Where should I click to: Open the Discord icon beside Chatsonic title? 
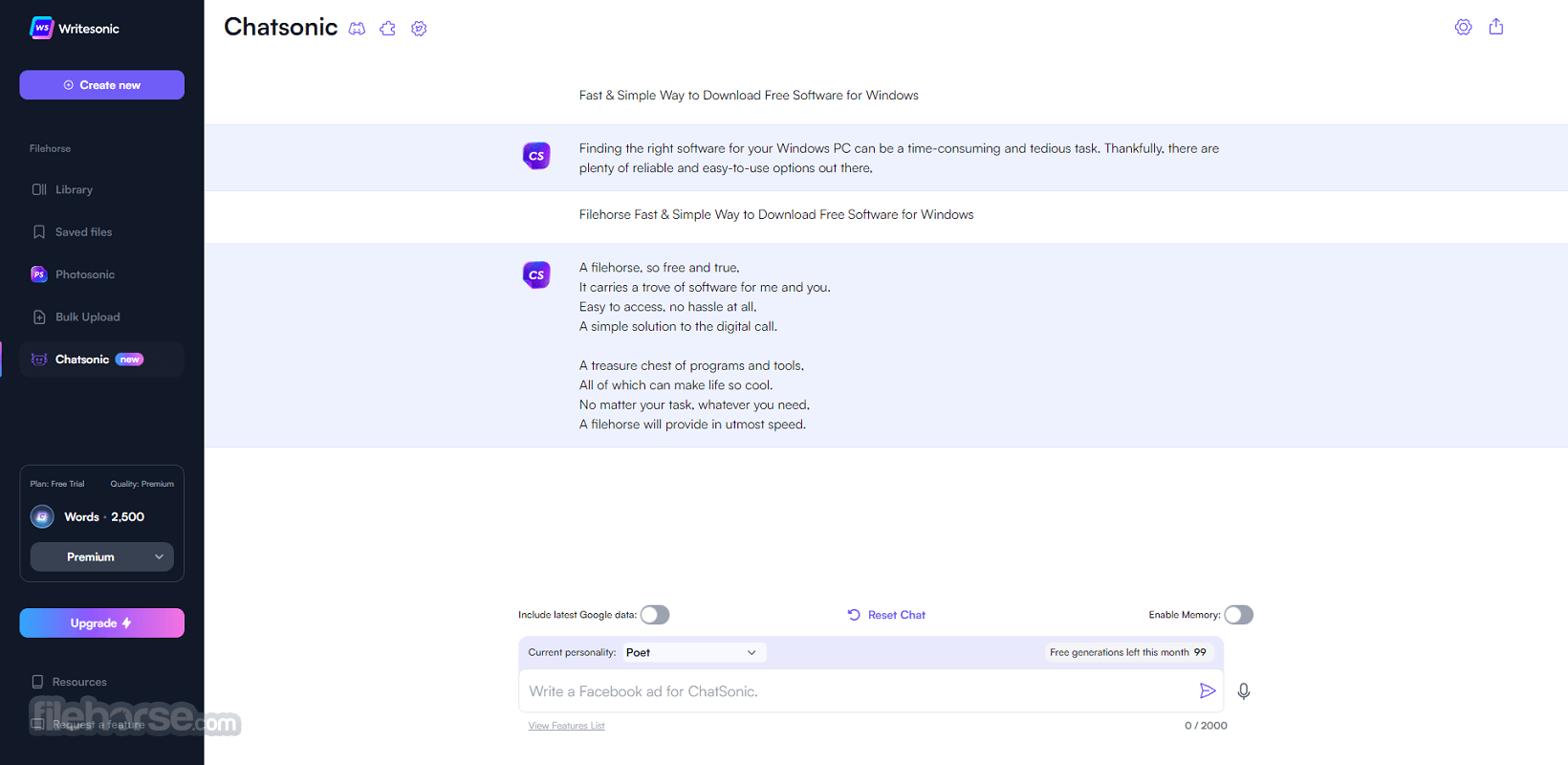point(357,29)
